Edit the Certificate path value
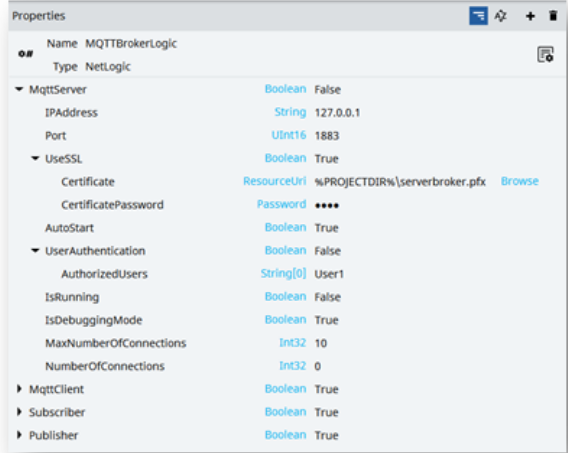 [400, 182]
